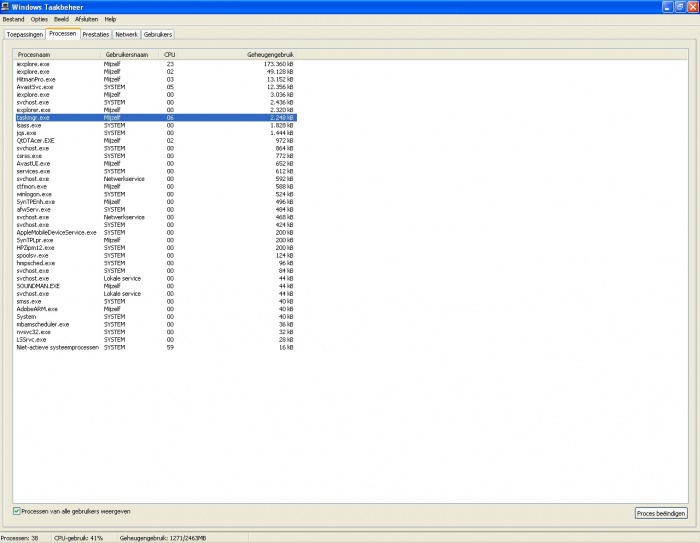Select the csrss.exe process
This screenshot has height=543, width=700.
pos(155,156)
